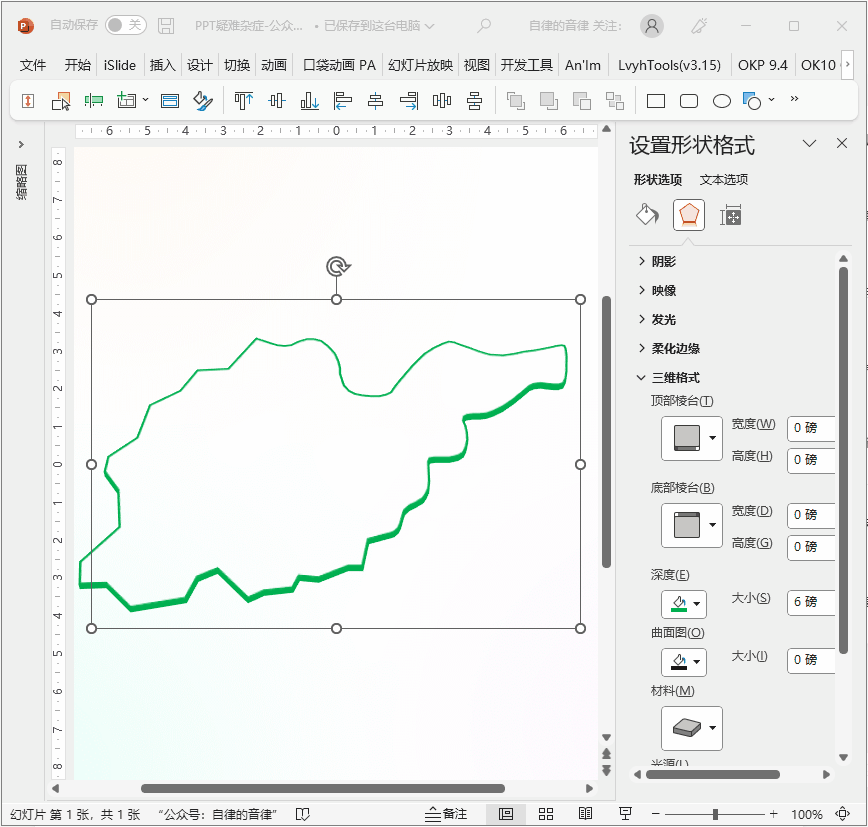
Task: Switch to the iSlide tab
Action: point(120,65)
